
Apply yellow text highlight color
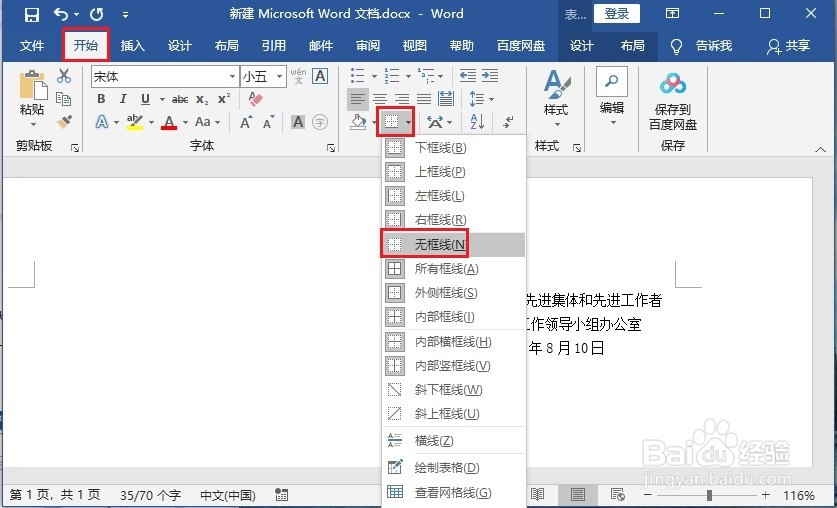135,123
